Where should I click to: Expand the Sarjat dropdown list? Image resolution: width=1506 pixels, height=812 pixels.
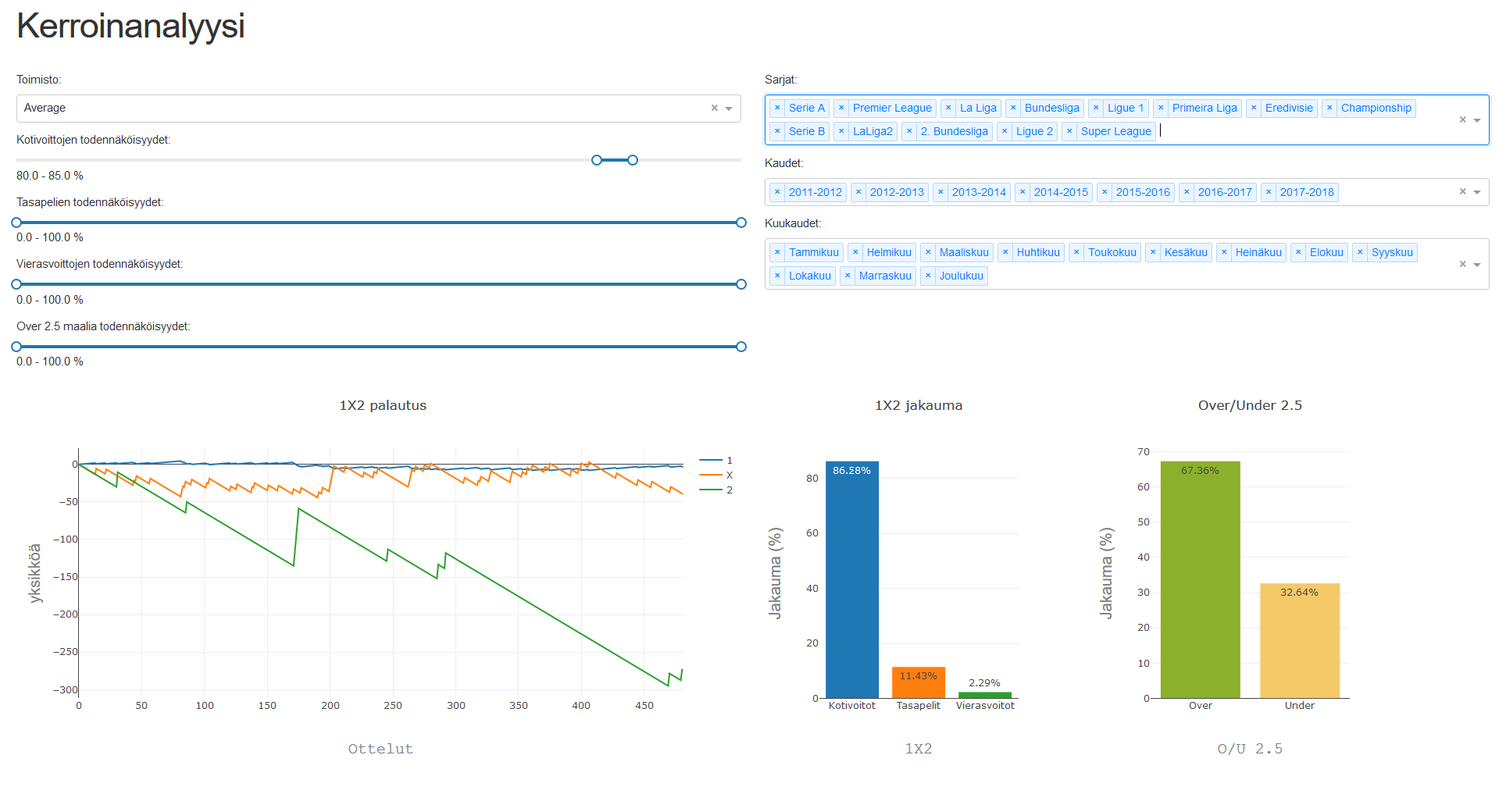(x=1477, y=120)
